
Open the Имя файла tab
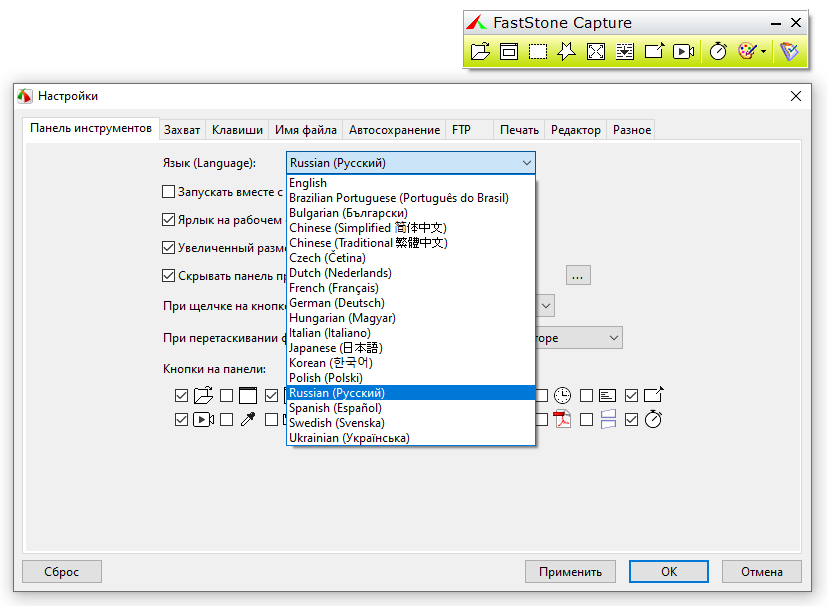306,130
